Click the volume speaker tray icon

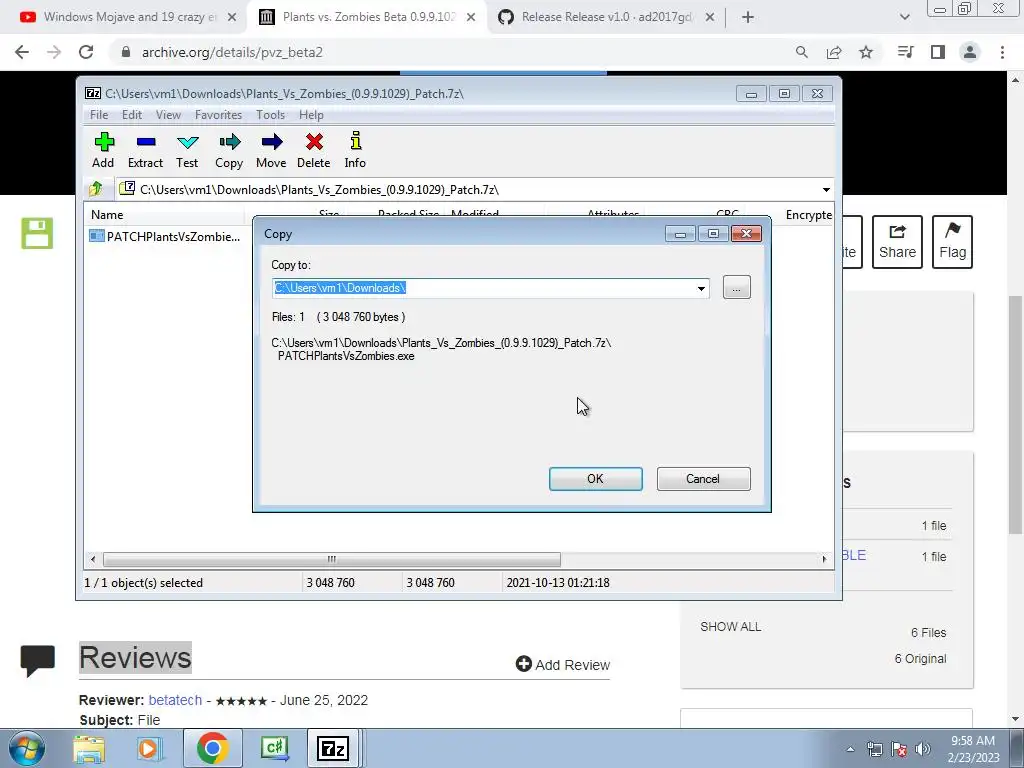[923, 750]
